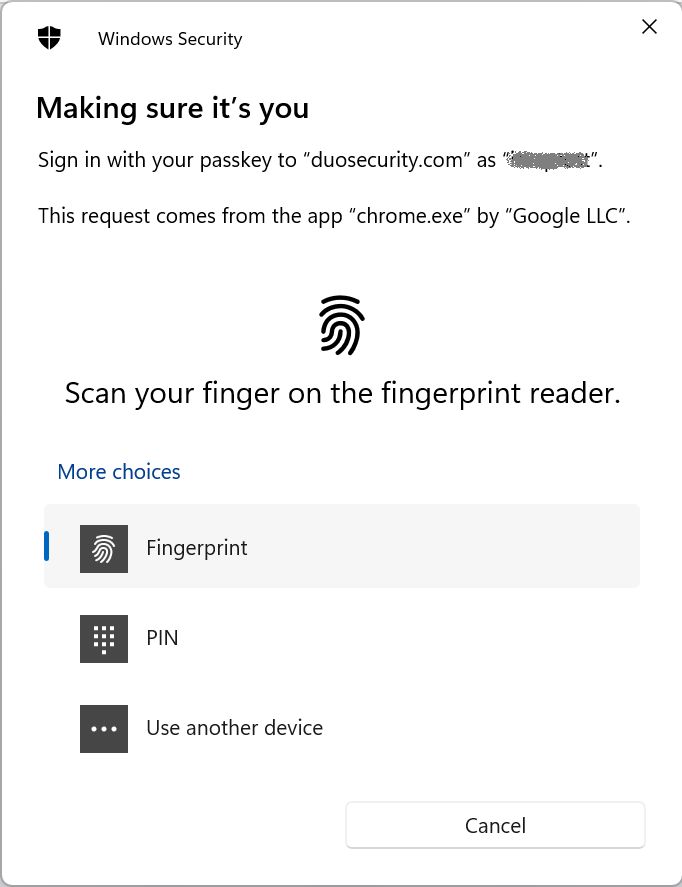Click the three-dots Use another device icon
This screenshot has width=682, height=887.
point(104,729)
